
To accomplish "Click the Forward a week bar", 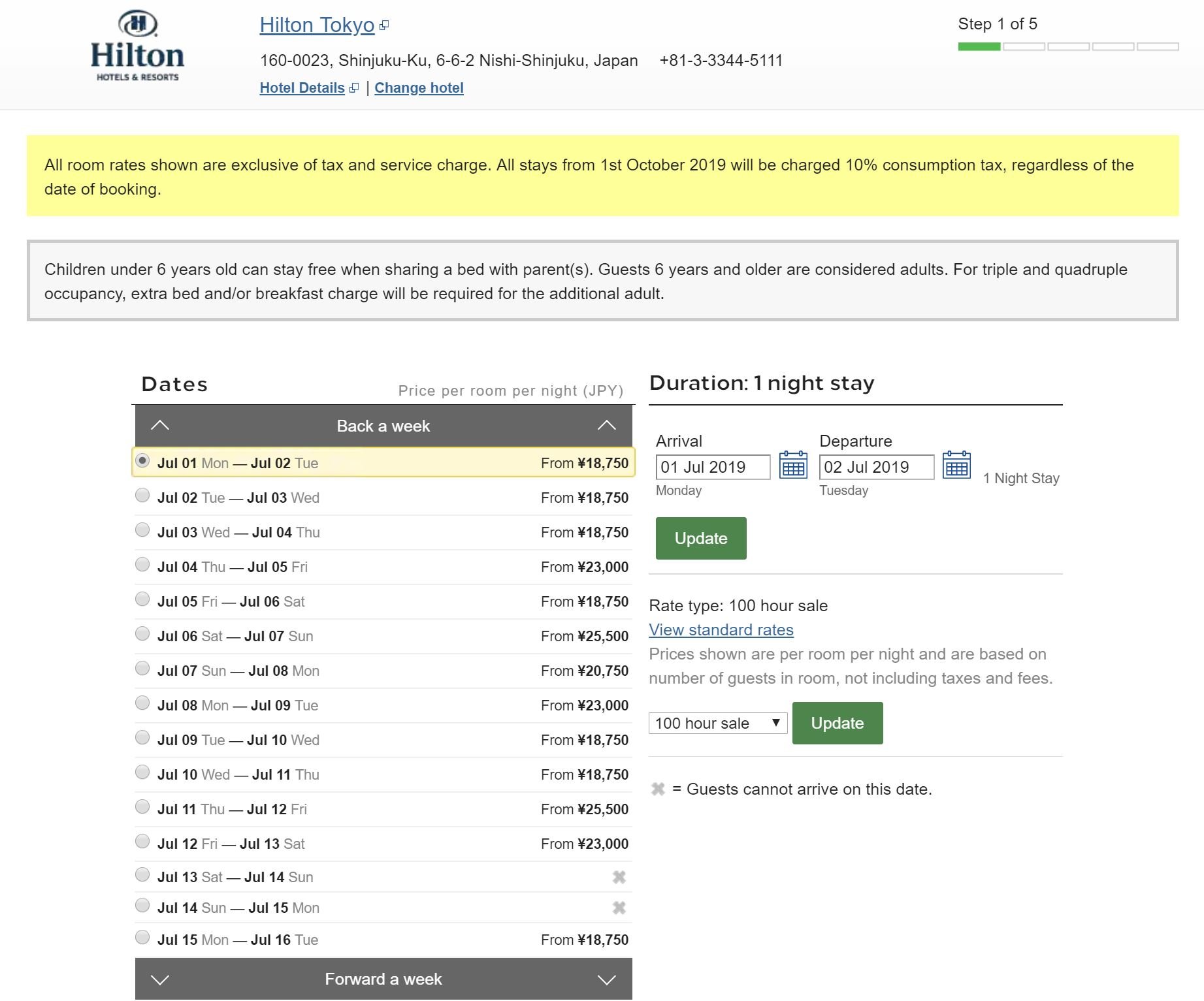I will [x=383, y=979].
